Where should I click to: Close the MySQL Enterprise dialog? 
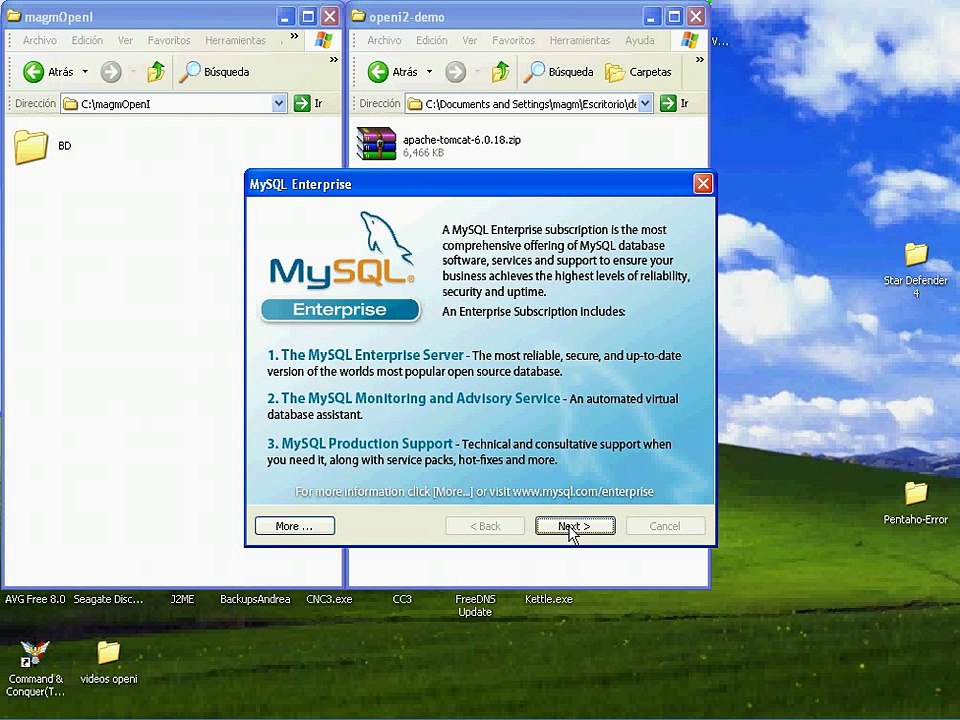[x=703, y=184]
